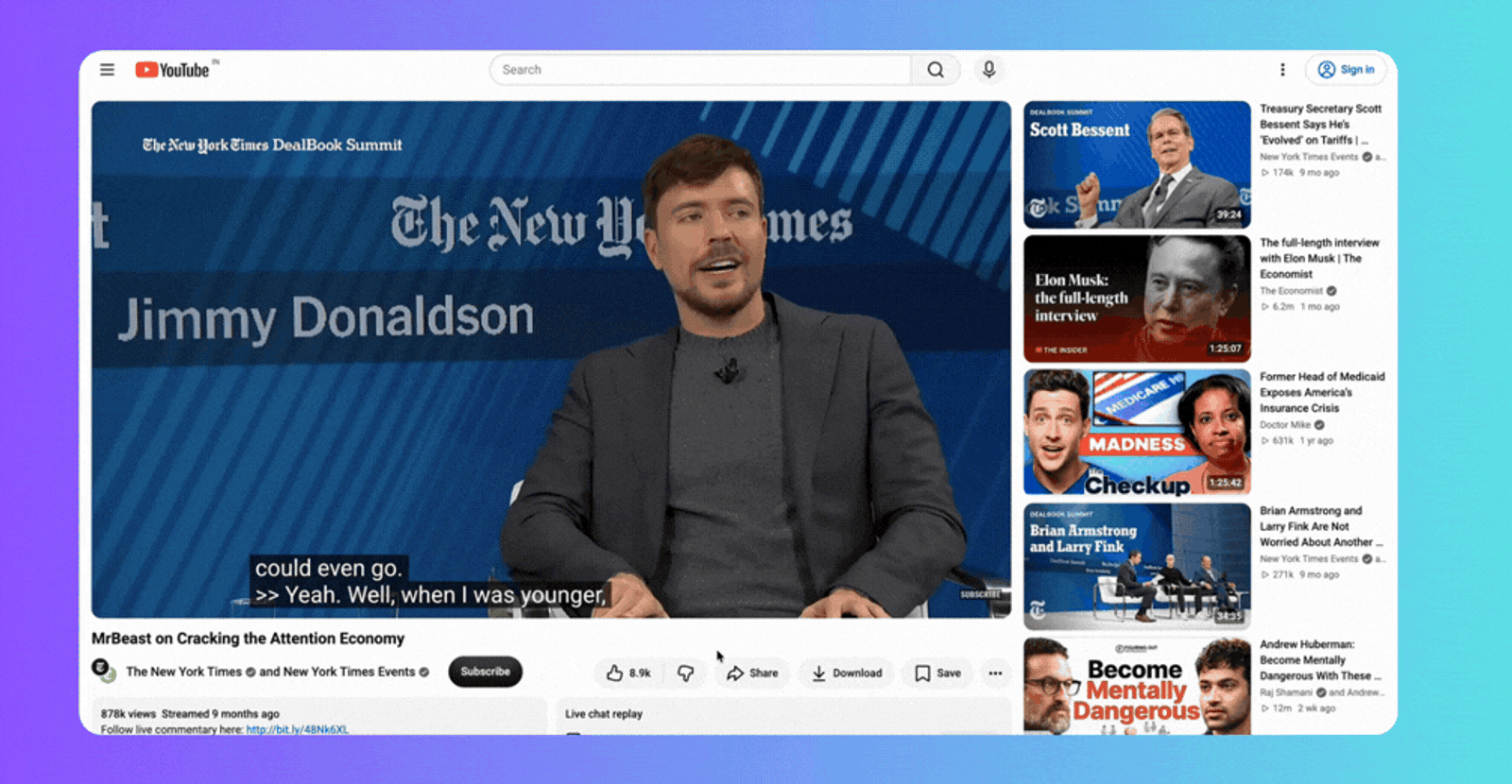Open 'Former Head of Medicaid' video title

[x=1321, y=393]
